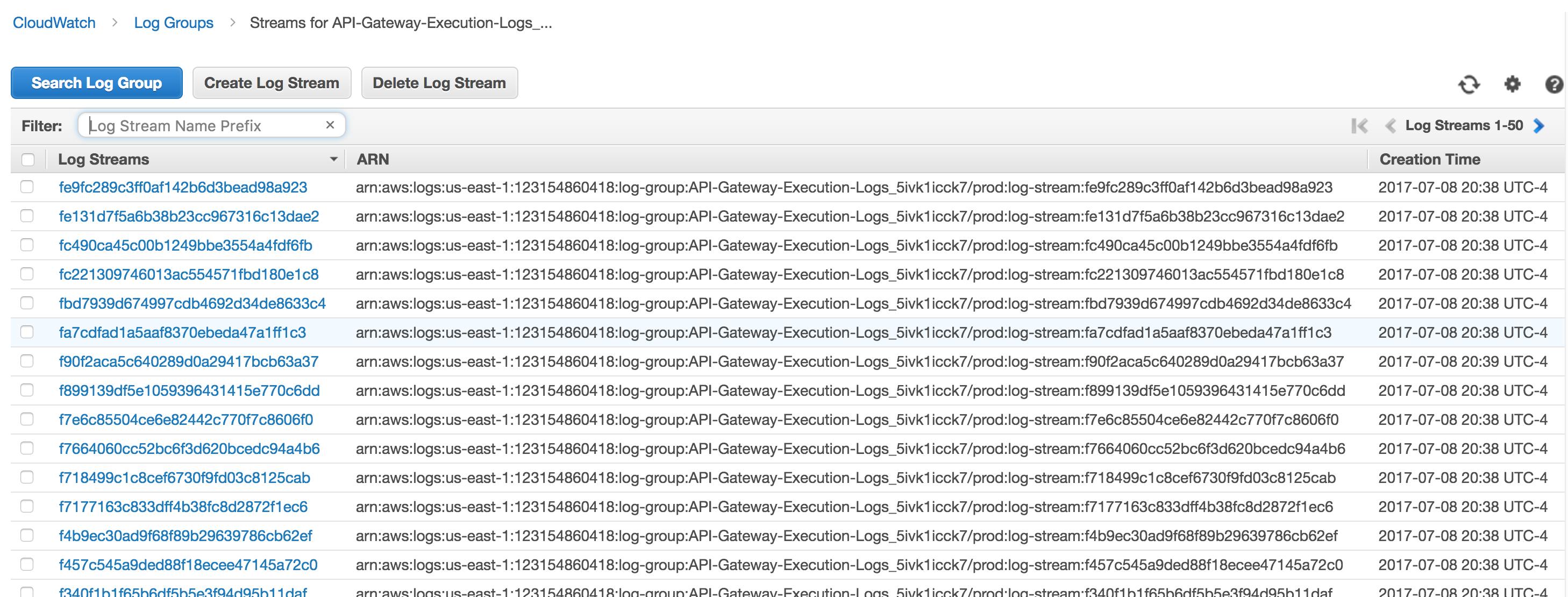Click the refresh log streams icon
Image resolution: width=1568 pixels, height=597 pixels.
tap(1469, 84)
